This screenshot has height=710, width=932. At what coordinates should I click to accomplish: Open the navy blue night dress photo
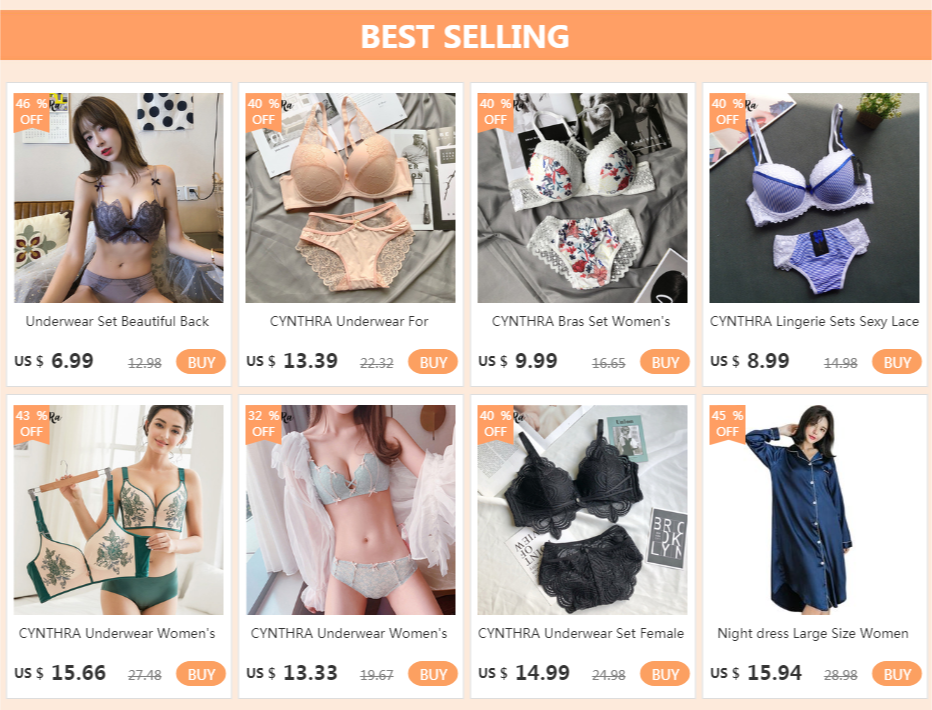(x=814, y=510)
